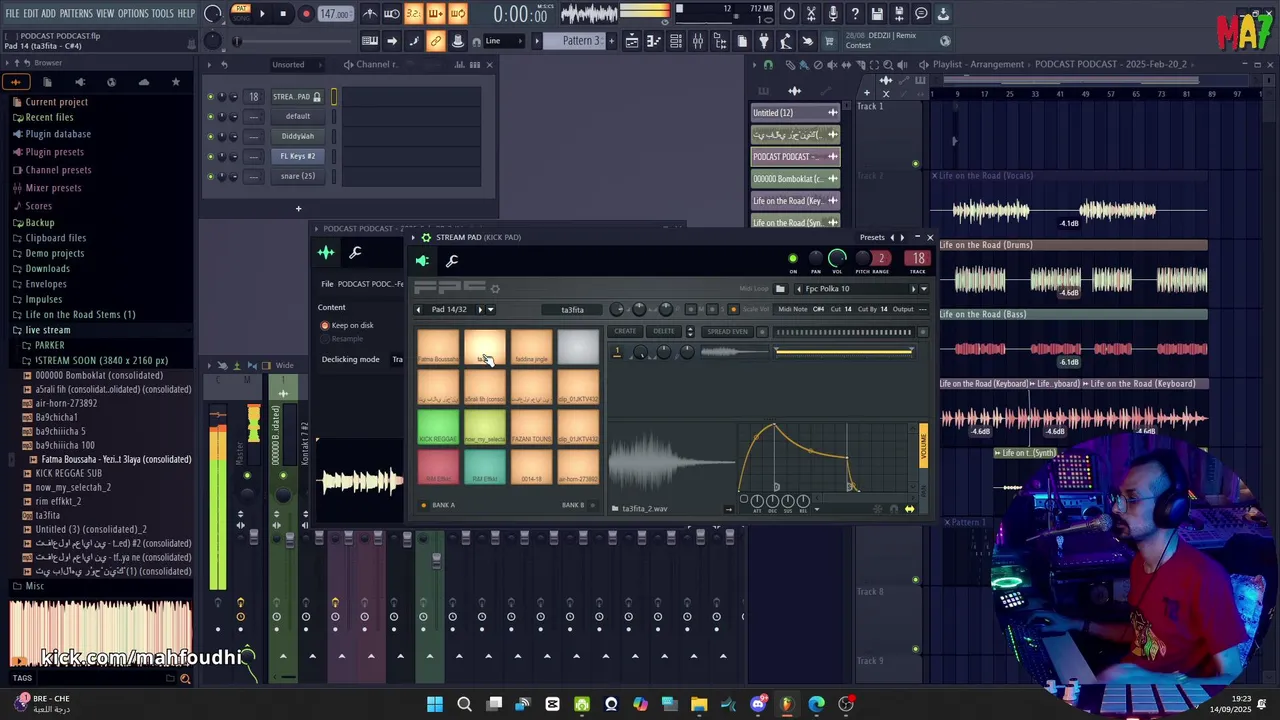The width and height of the screenshot is (1280, 720).
Task: Trigger the FAZANI TOUNS pad
Action: (x=531, y=427)
